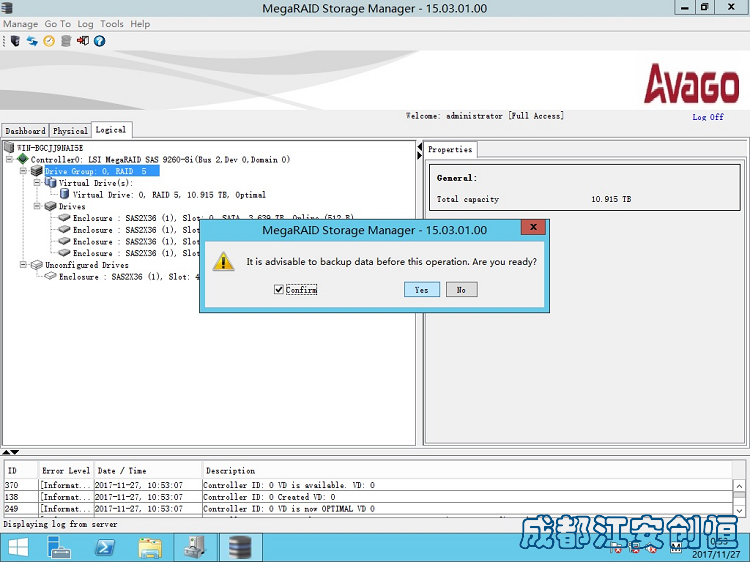
Task: Click the Unconfigured Drives icon
Action: click(x=36, y=264)
